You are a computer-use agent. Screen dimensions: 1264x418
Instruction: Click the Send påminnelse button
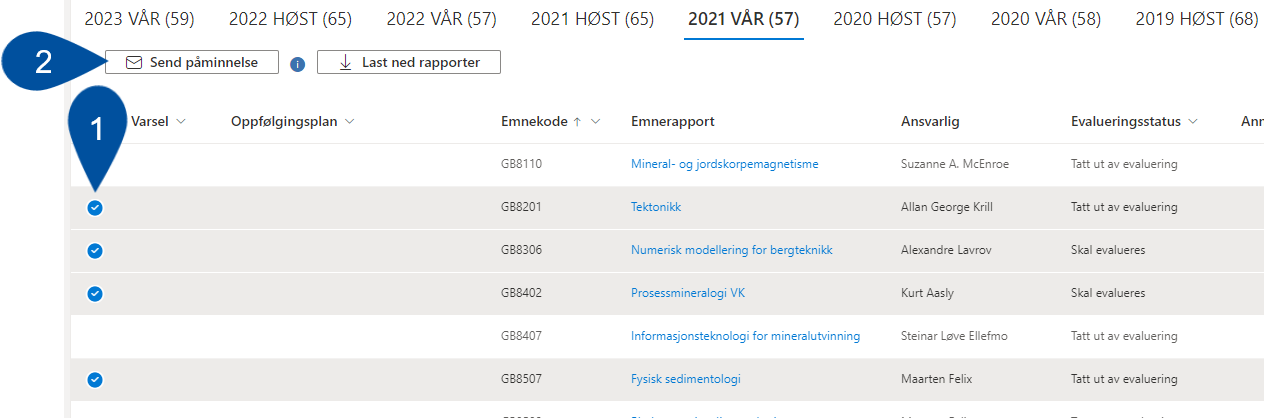(x=192, y=62)
